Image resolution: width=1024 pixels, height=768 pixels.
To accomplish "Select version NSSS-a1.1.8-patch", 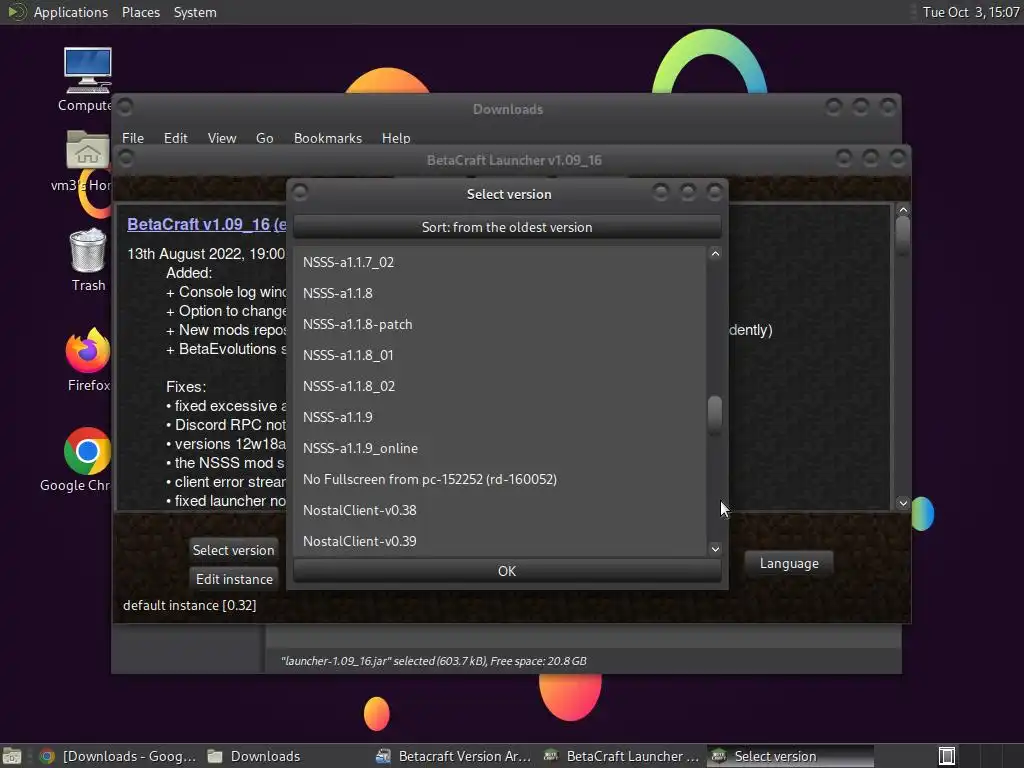I will pos(500,324).
